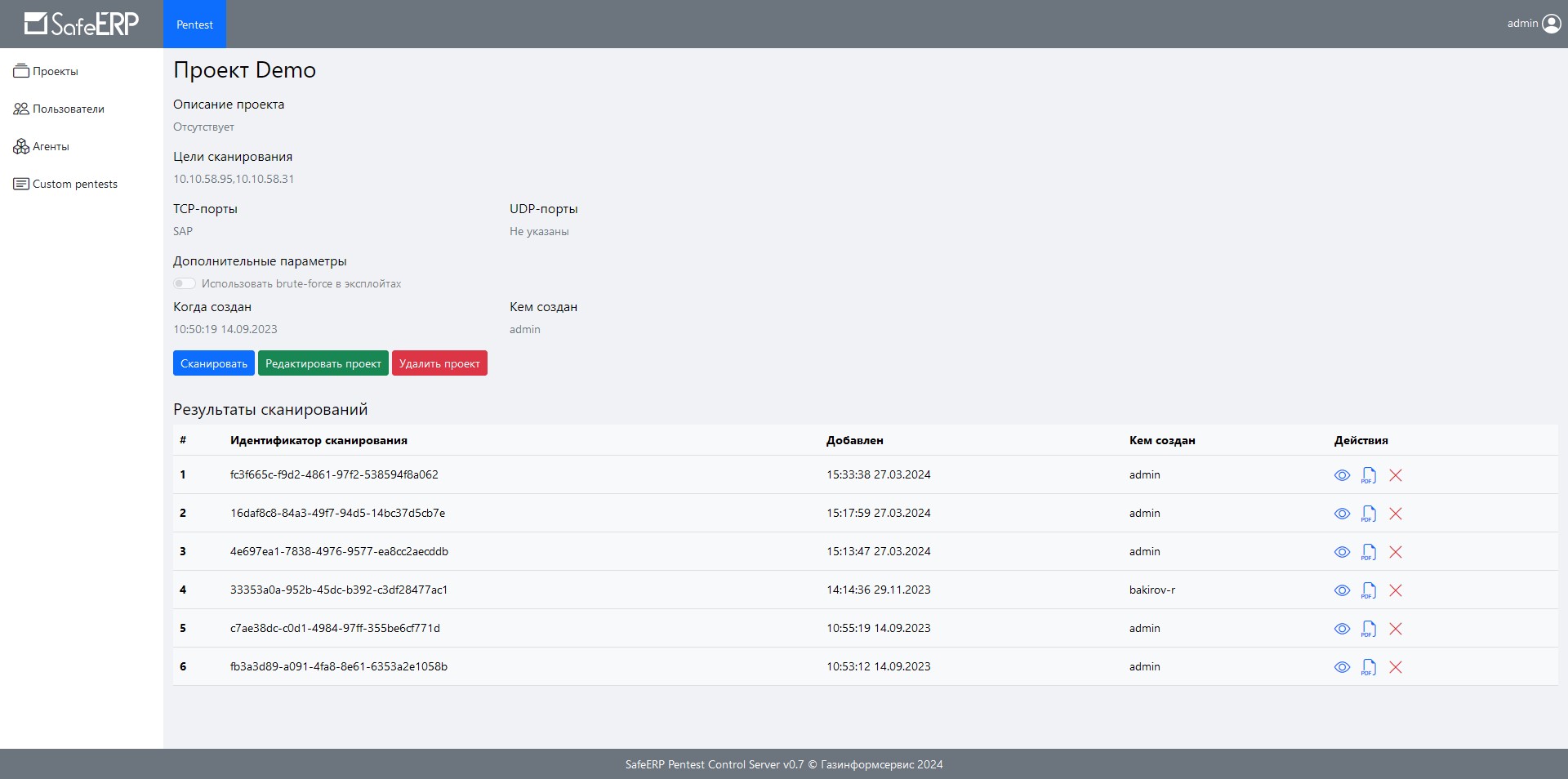Delete scan fb3a3d89 with red X
This screenshot has width=1568, height=779.
(x=1396, y=667)
